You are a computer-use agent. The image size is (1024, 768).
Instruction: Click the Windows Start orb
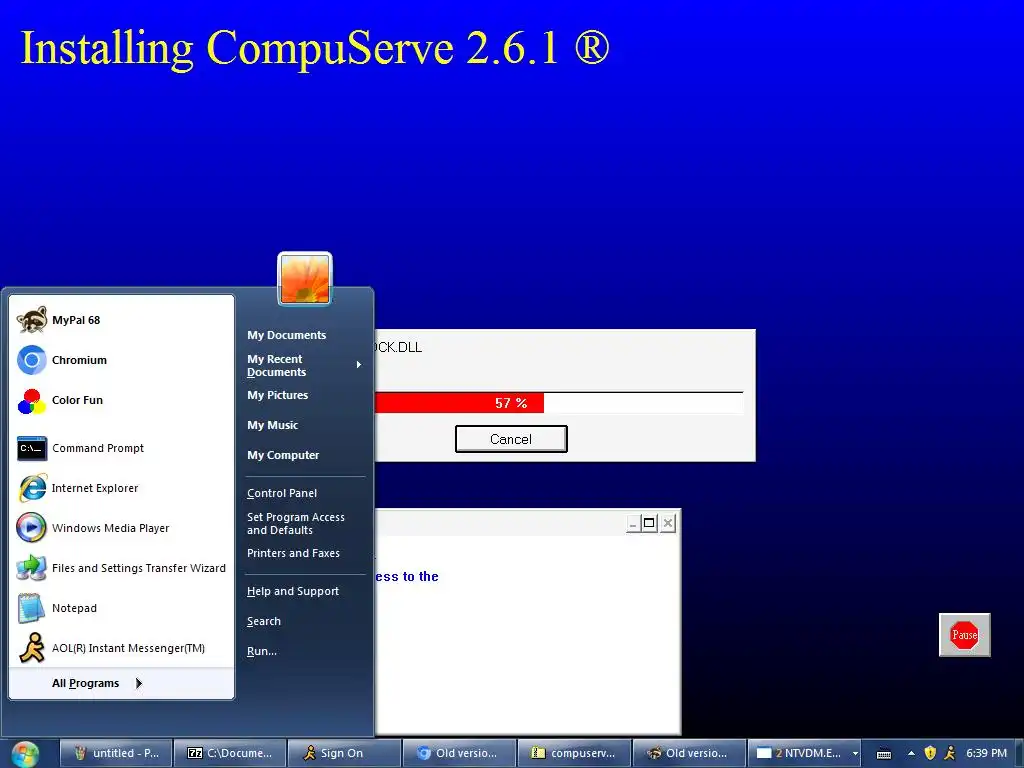click(x=25, y=754)
